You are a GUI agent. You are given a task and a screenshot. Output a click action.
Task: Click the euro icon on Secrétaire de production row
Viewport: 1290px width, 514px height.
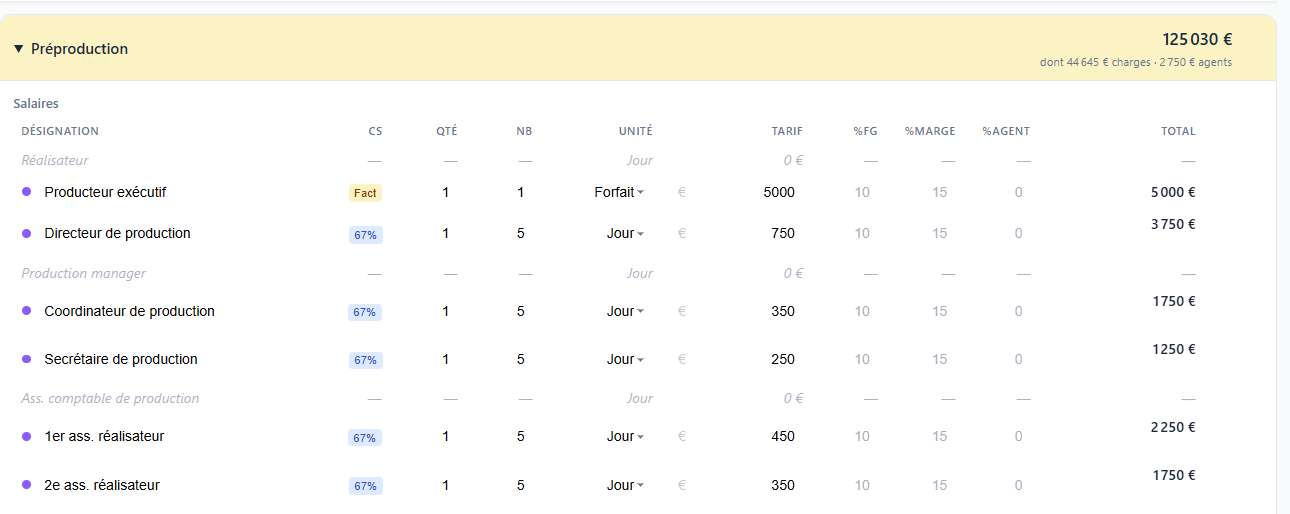pos(682,359)
